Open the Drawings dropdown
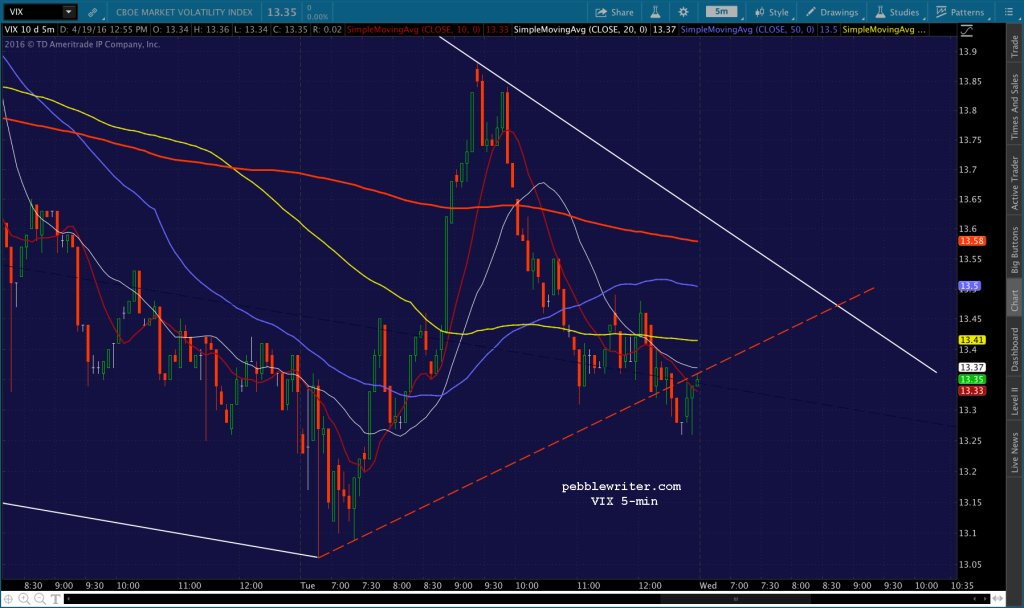Image resolution: width=1024 pixels, height=608 pixels. point(833,12)
